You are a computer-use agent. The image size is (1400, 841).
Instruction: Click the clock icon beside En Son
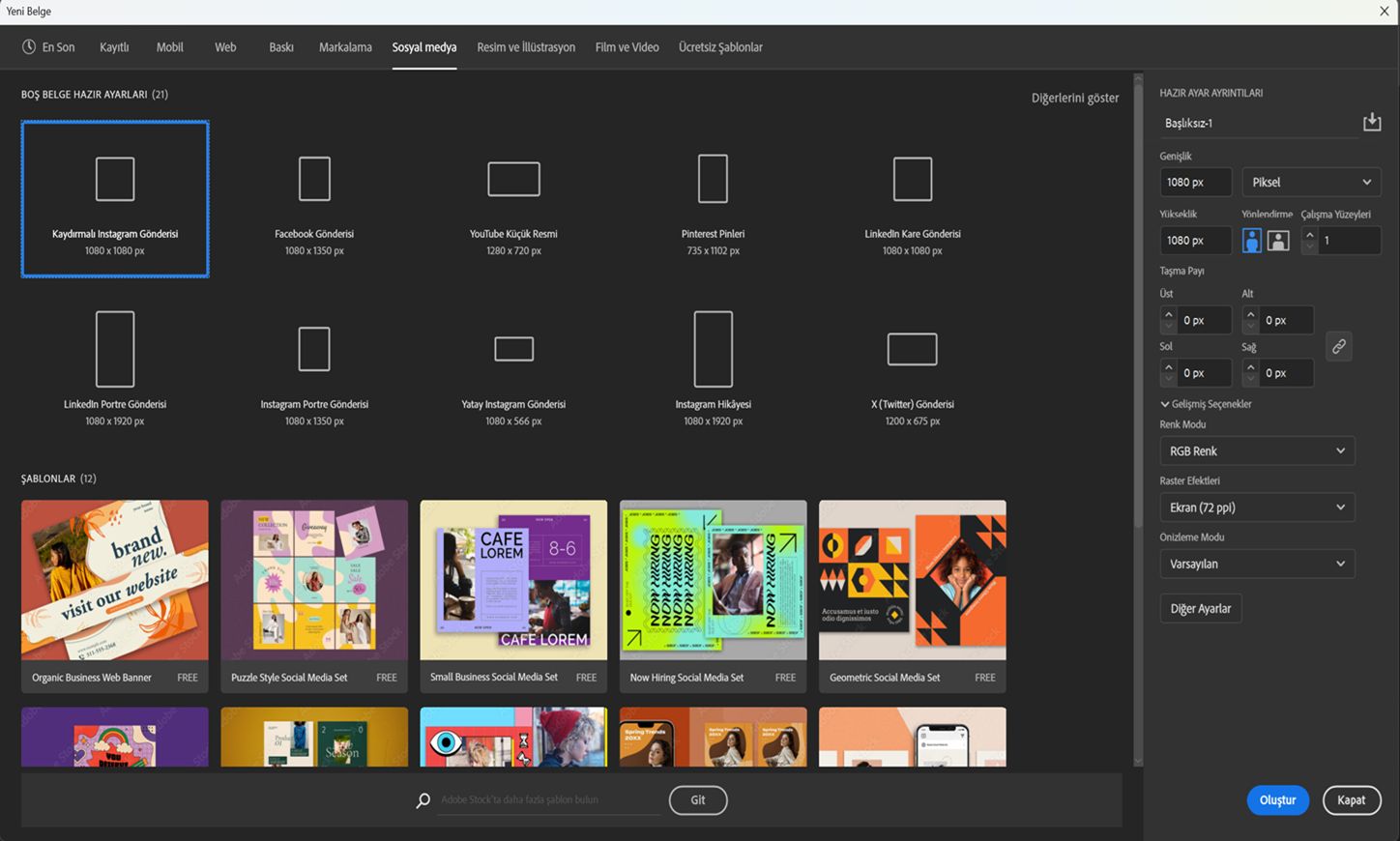(x=29, y=46)
